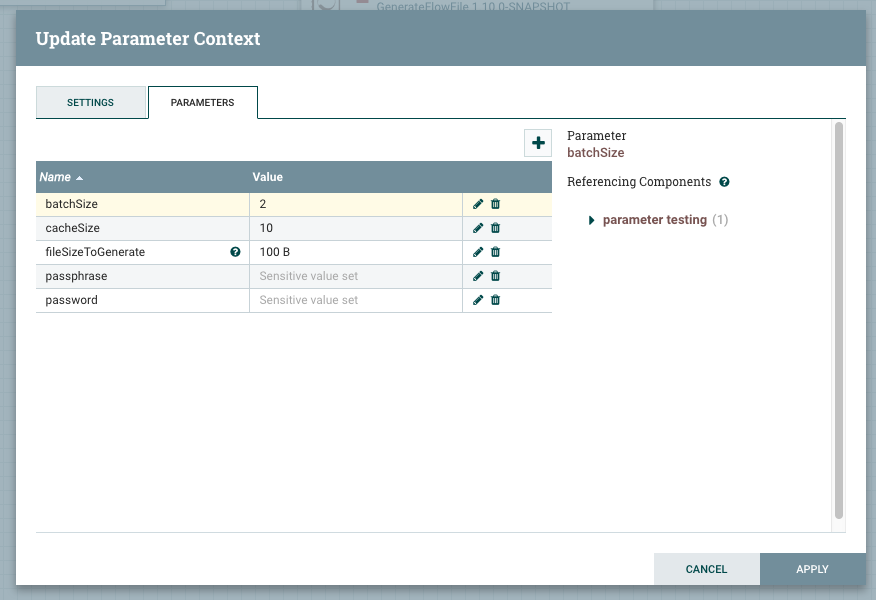Click passphrase Sensitive value set cell
The height and width of the screenshot is (600, 876).
356,277
